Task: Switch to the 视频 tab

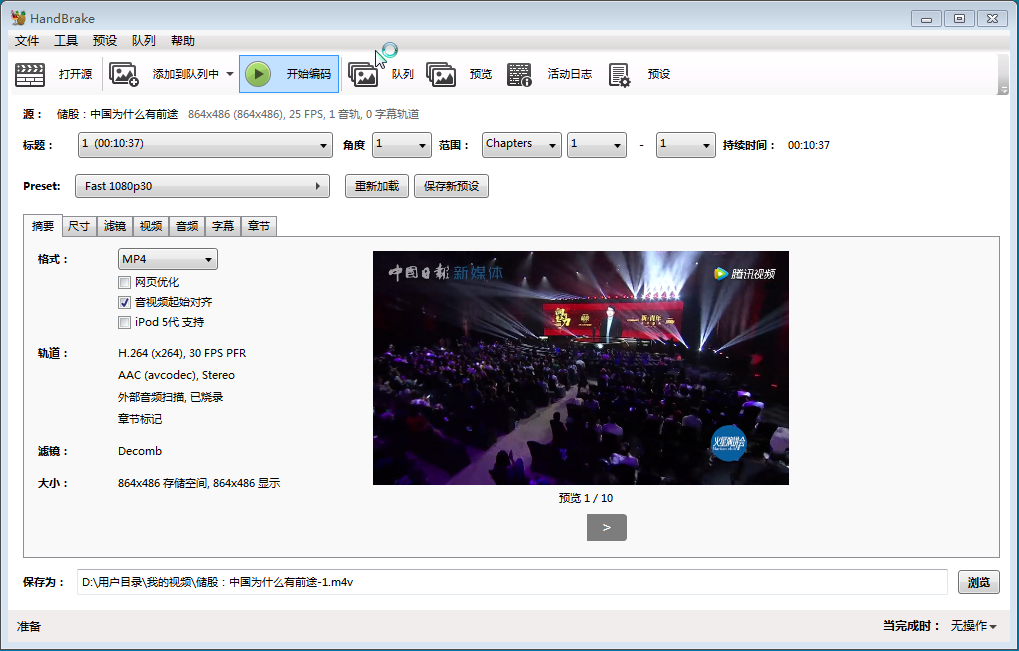Action: point(151,226)
